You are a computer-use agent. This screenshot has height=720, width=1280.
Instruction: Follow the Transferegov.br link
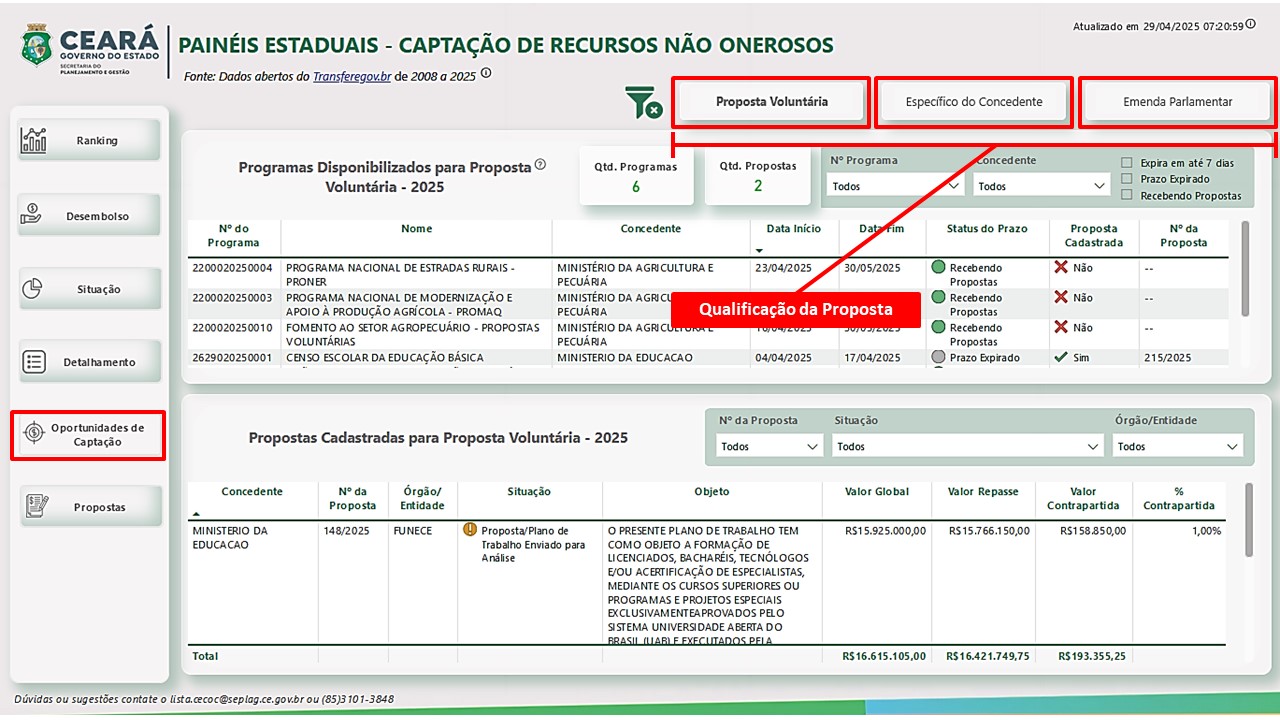point(352,76)
